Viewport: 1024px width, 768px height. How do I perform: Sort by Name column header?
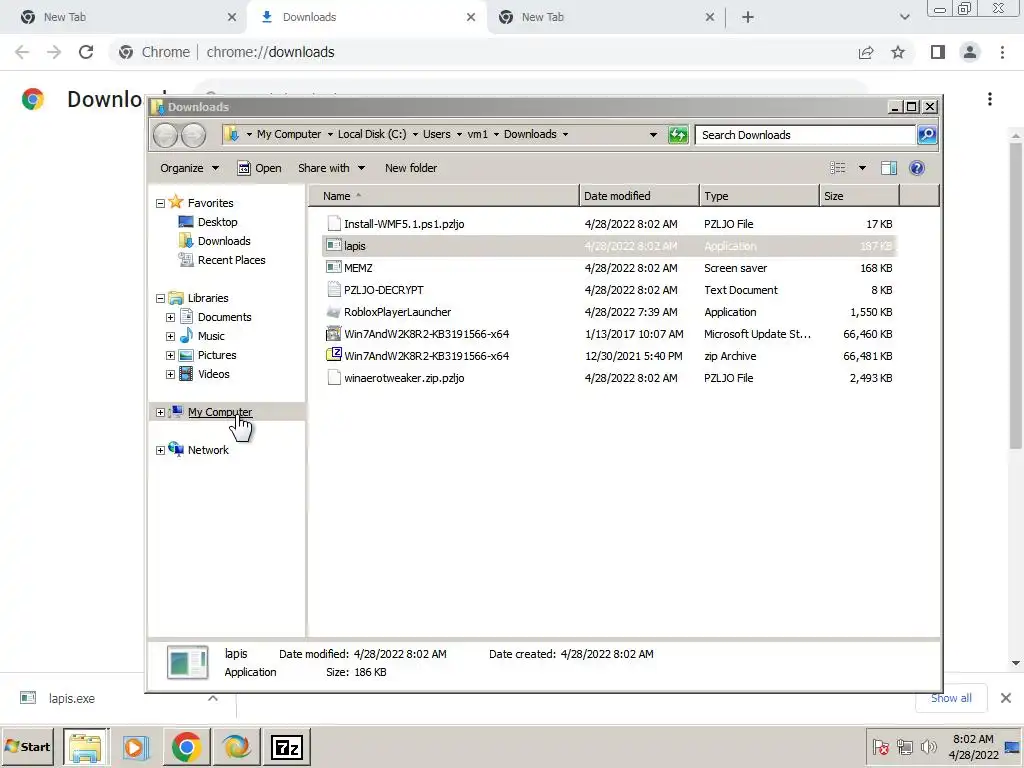(443, 196)
